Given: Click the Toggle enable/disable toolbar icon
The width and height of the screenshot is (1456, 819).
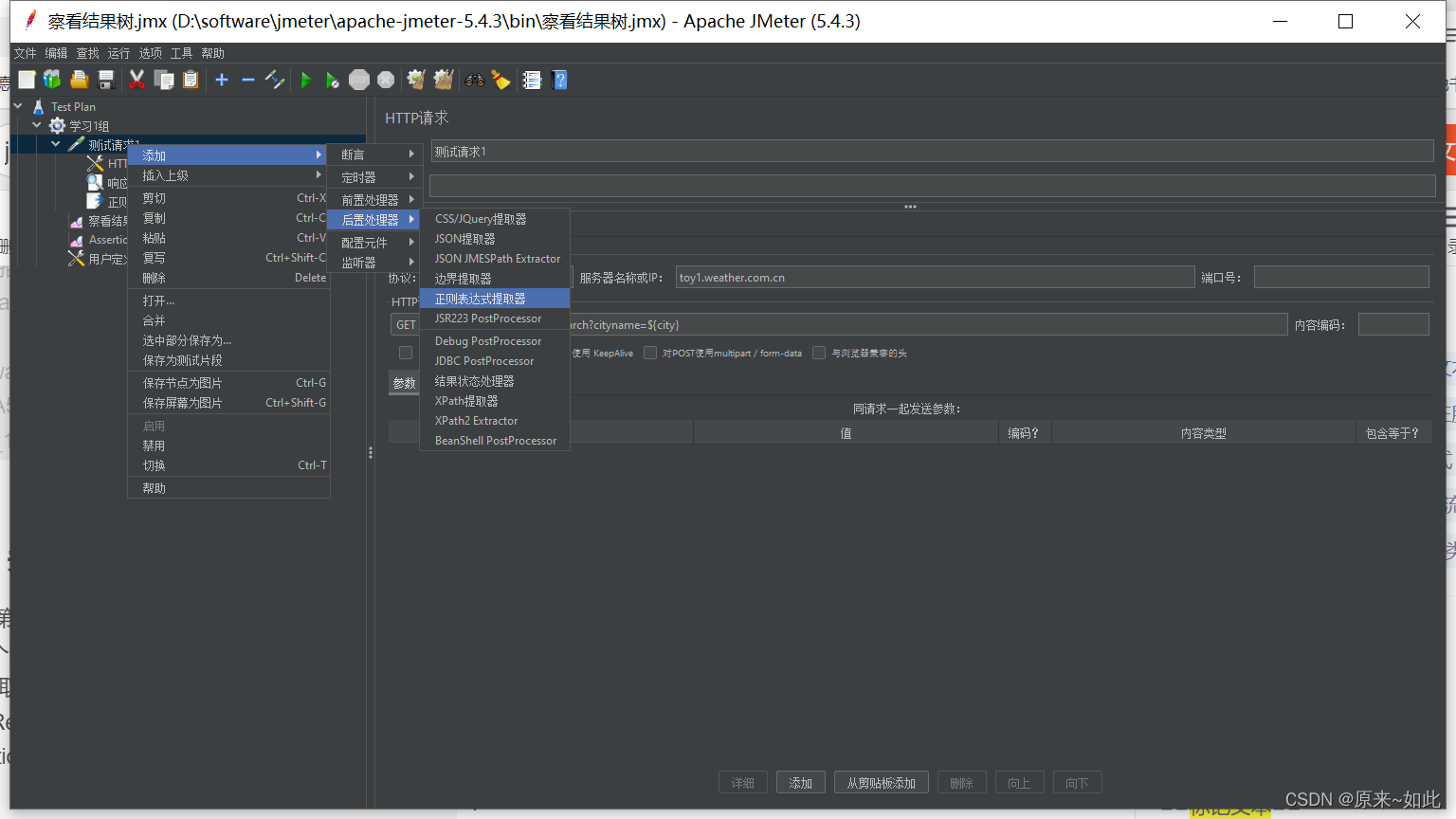Looking at the screenshot, I should point(275,81).
